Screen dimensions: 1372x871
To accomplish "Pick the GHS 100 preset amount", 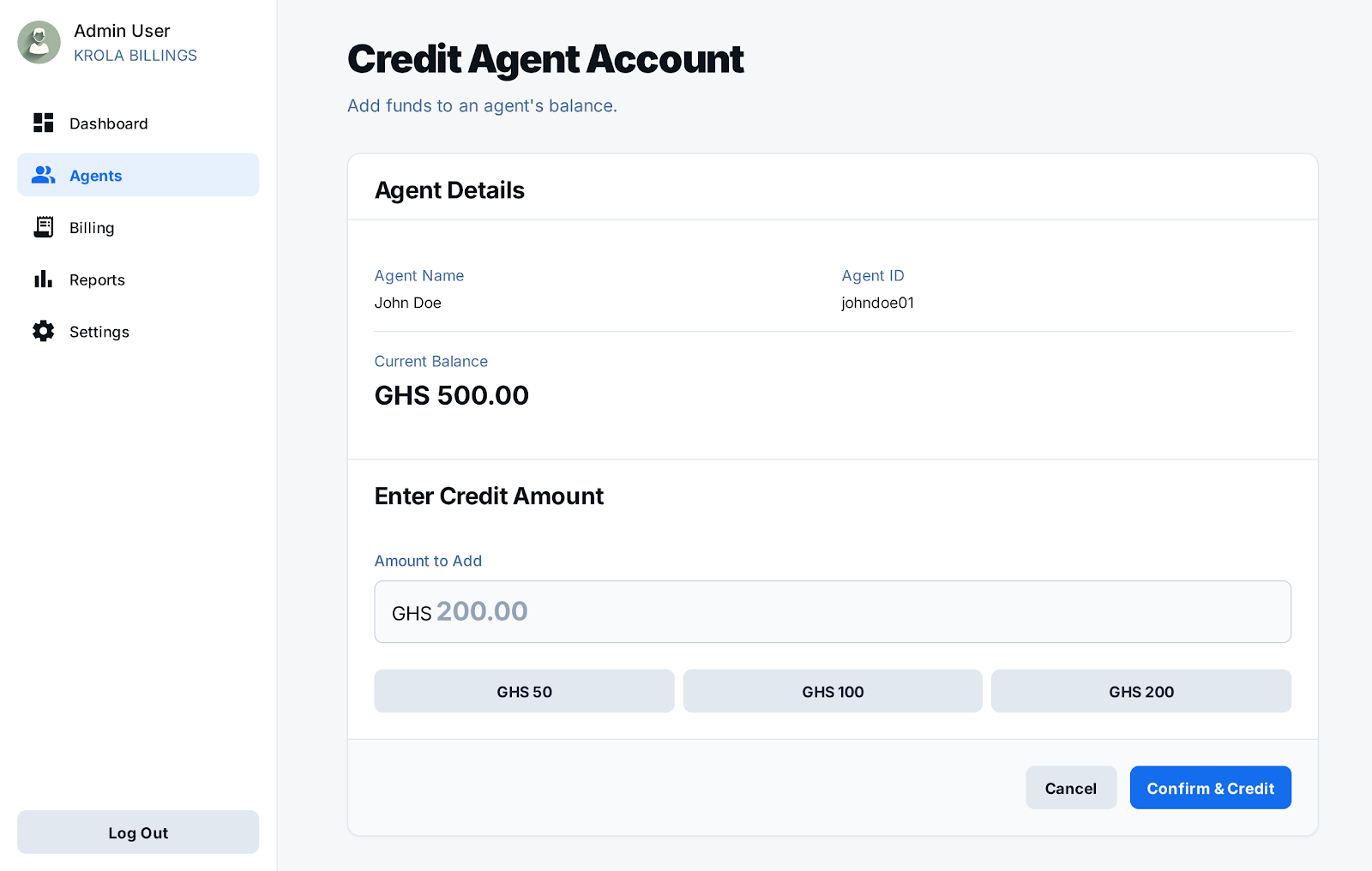I will [833, 692].
